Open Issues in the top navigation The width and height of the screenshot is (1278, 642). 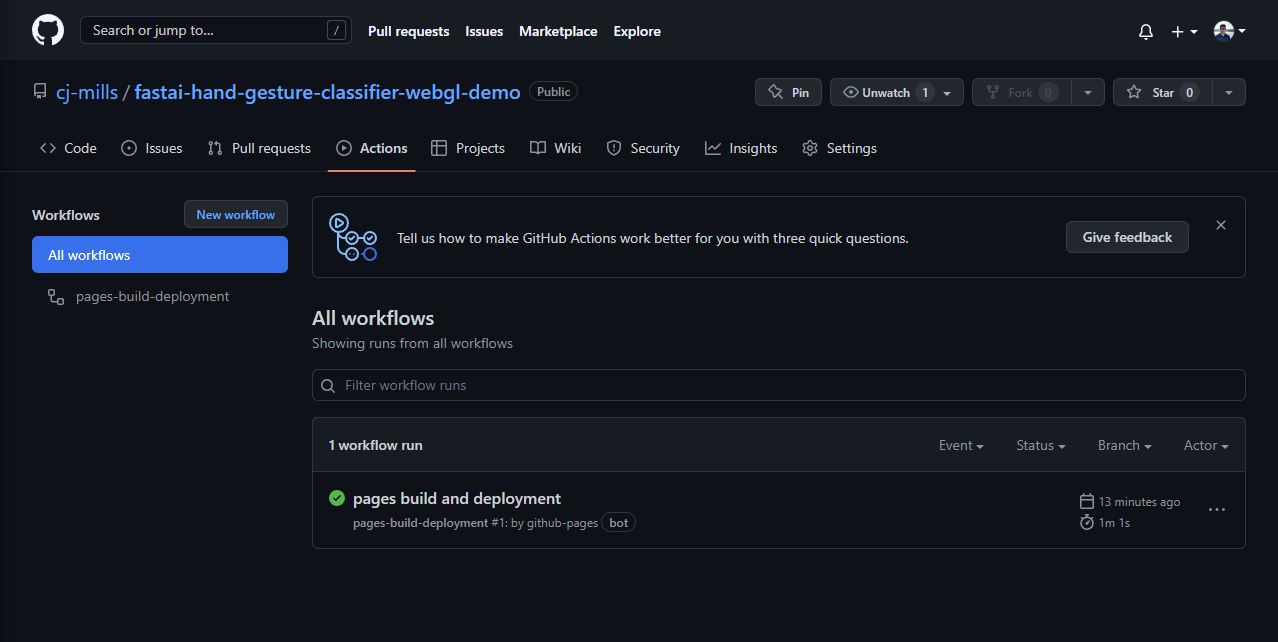[x=484, y=31]
